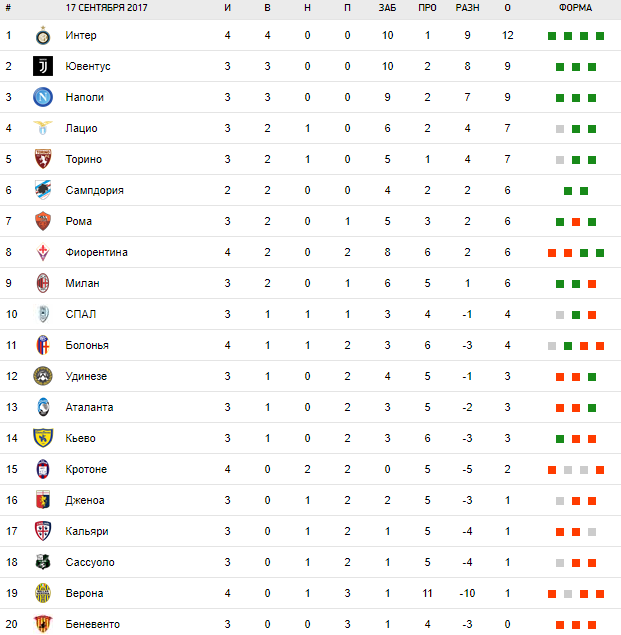Click the Кротоне team name
The height and width of the screenshot is (635, 621).
86,470
